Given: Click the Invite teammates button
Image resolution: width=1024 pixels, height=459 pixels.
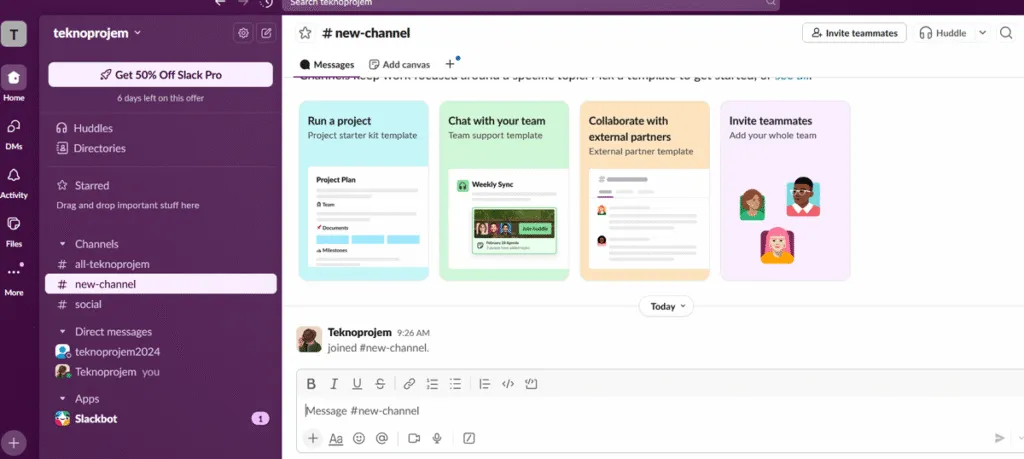Looking at the screenshot, I should pos(854,33).
